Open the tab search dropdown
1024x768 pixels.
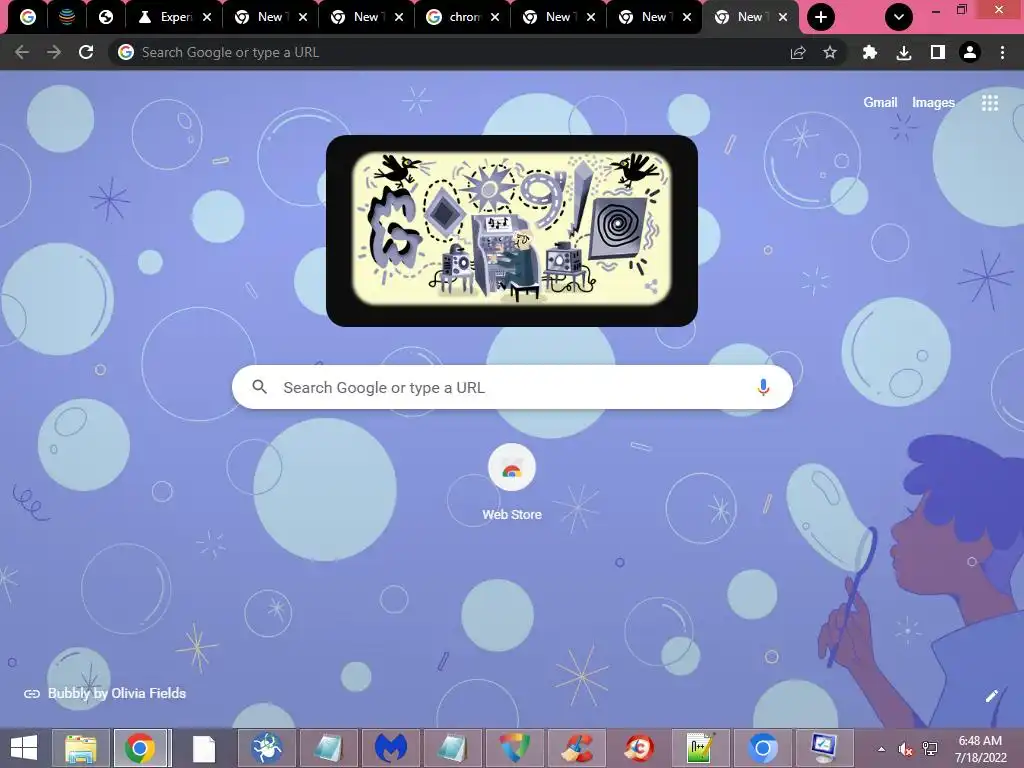(x=899, y=17)
